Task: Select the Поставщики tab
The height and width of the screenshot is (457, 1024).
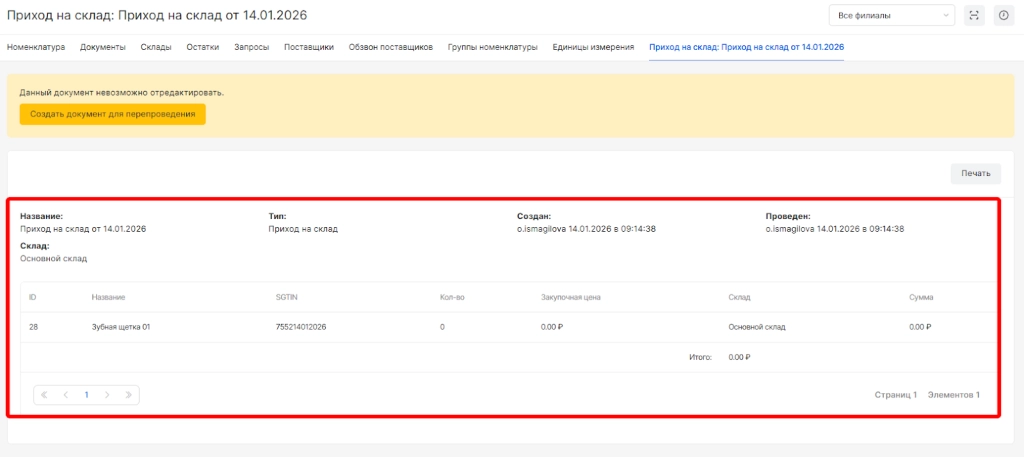Action: coord(309,47)
